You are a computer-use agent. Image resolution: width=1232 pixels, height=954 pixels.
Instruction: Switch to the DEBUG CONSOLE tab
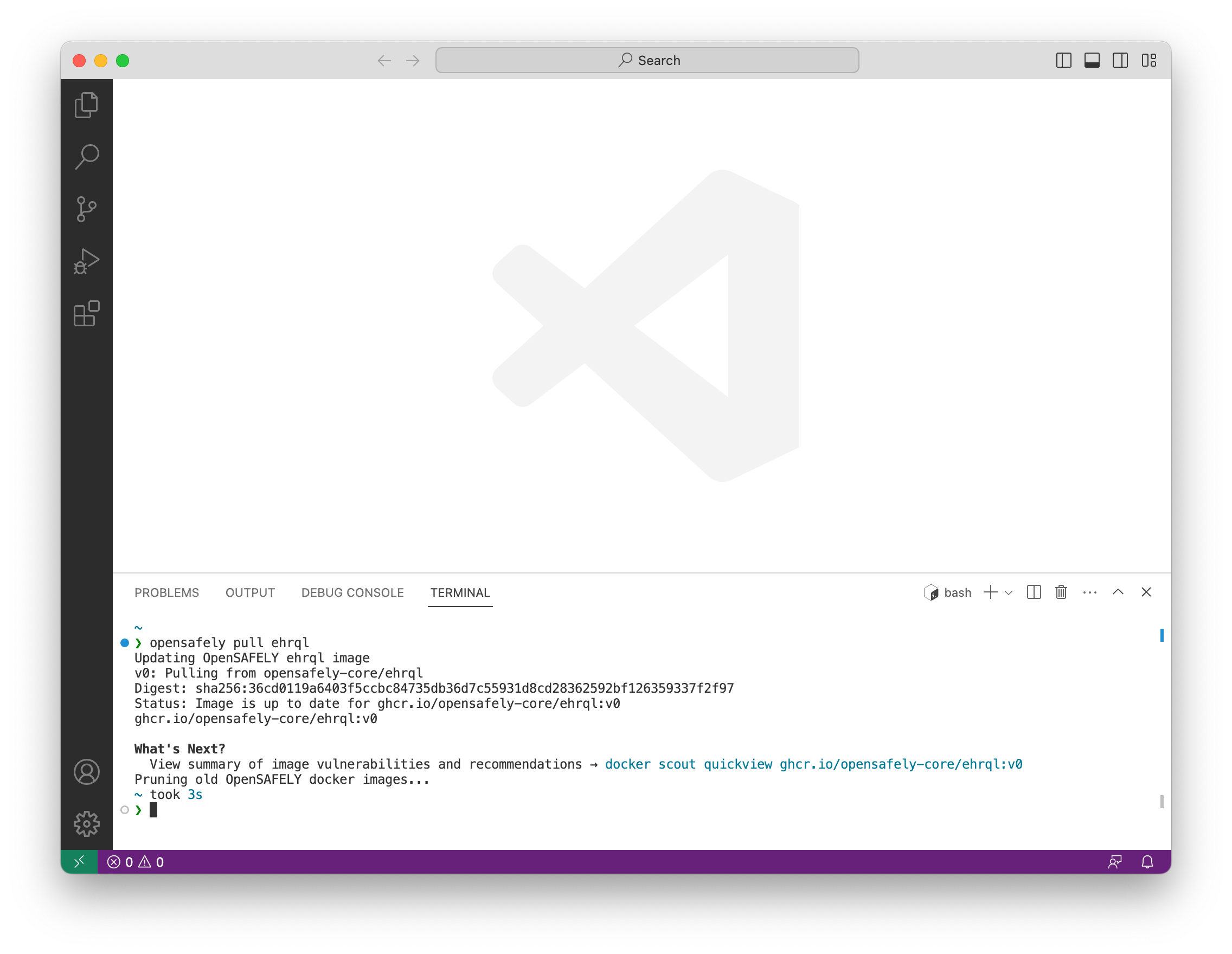pyautogui.click(x=352, y=592)
